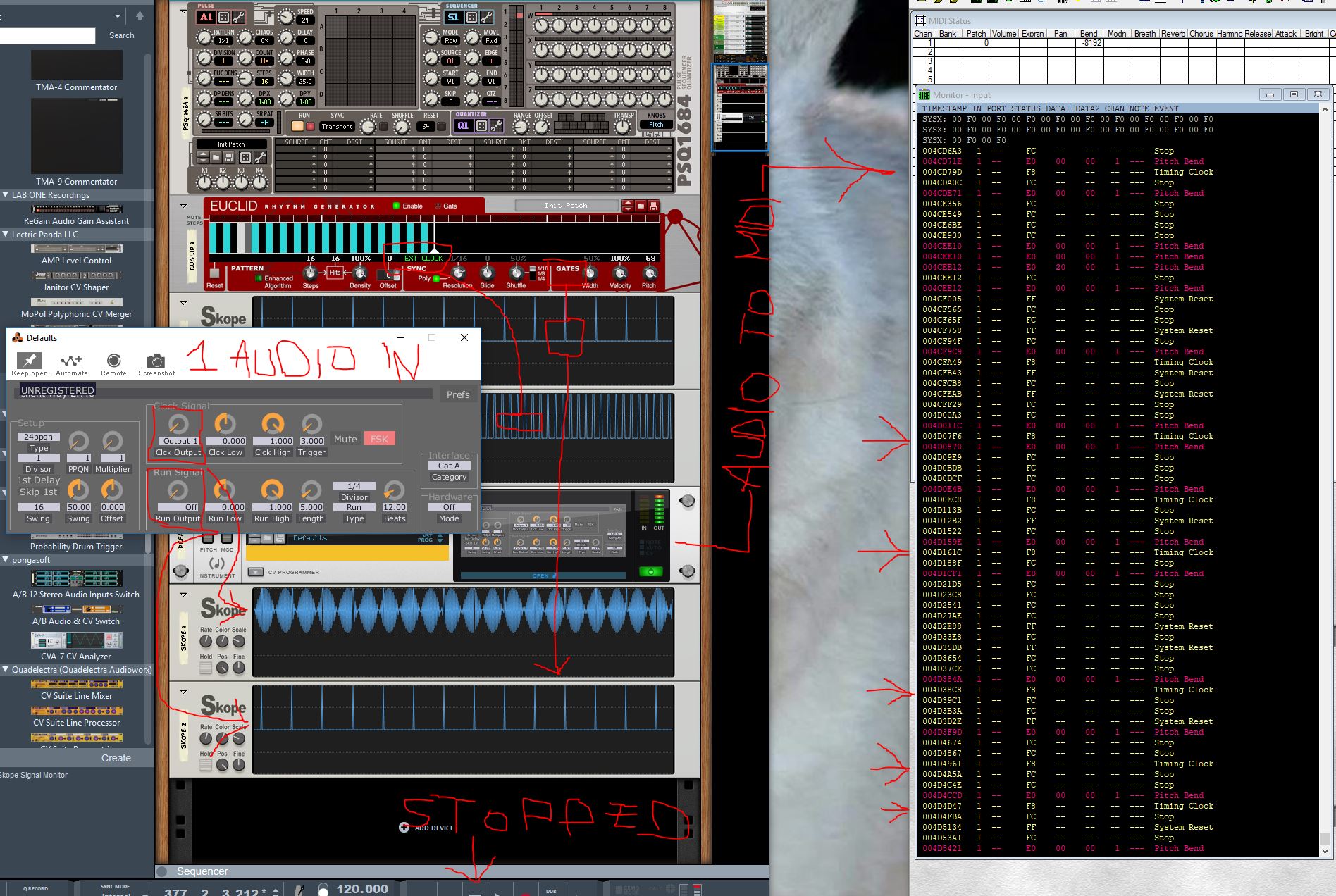Click the Screenshot camera icon
The height and width of the screenshot is (896, 1336).
[156, 361]
